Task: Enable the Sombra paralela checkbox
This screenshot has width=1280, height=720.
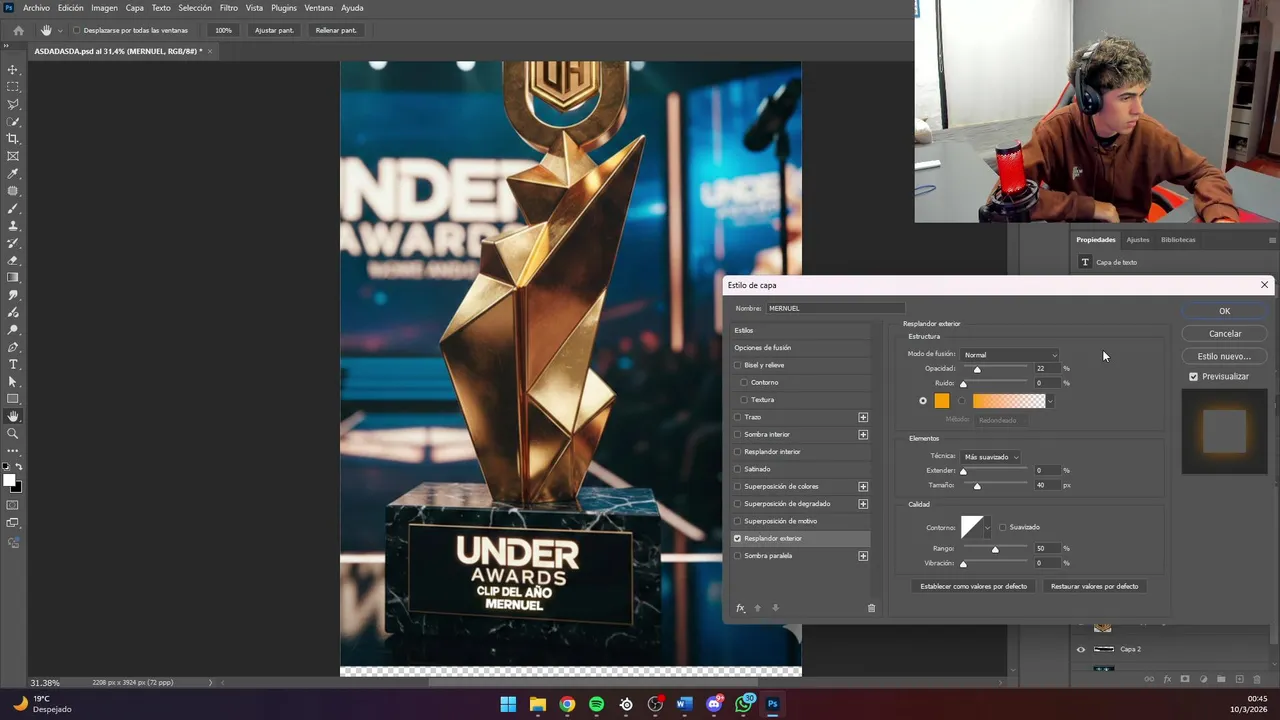Action: click(738, 556)
